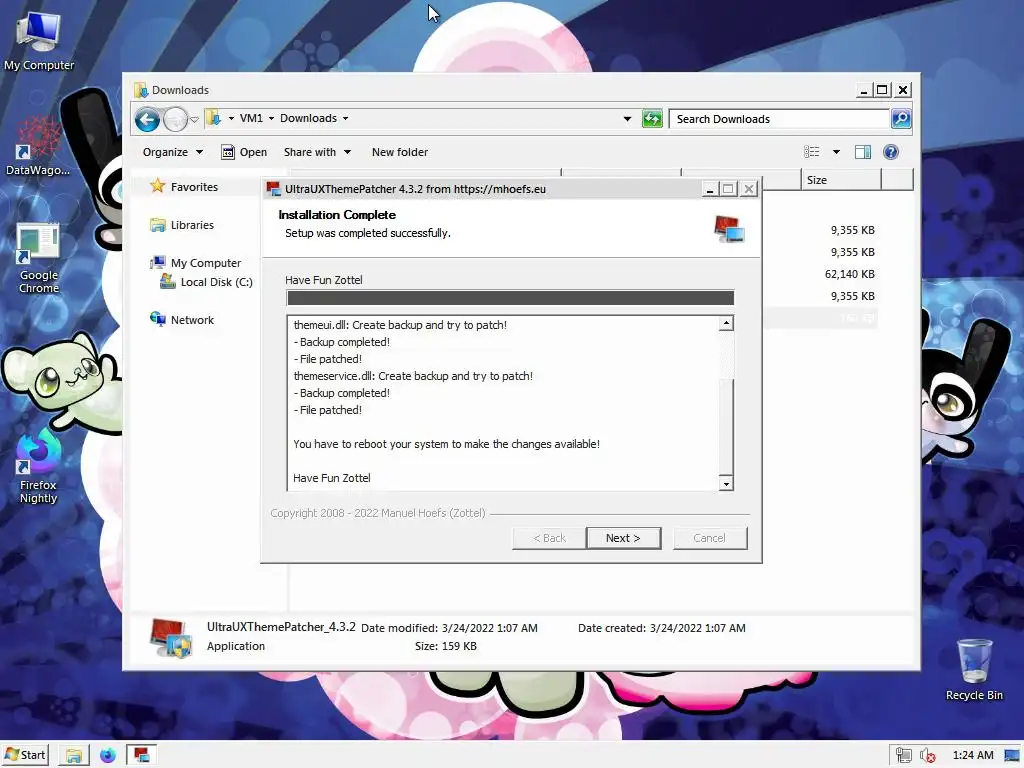Click show desktop icon in tray corner

(1012, 755)
